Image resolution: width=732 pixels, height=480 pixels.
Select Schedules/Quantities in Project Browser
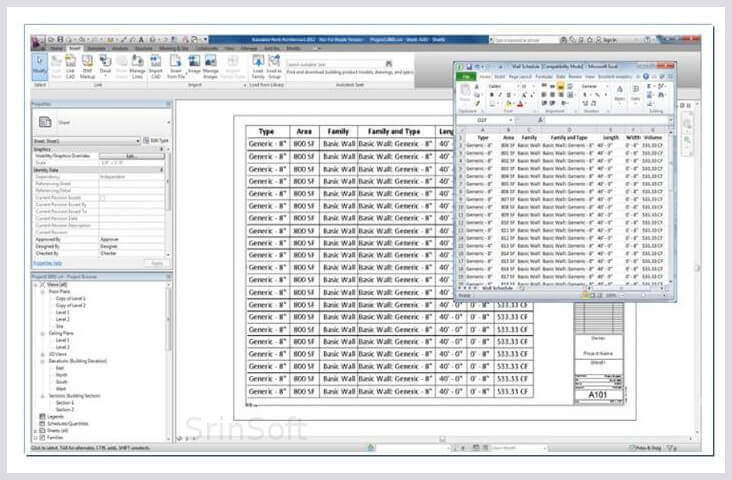click(67, 424)
